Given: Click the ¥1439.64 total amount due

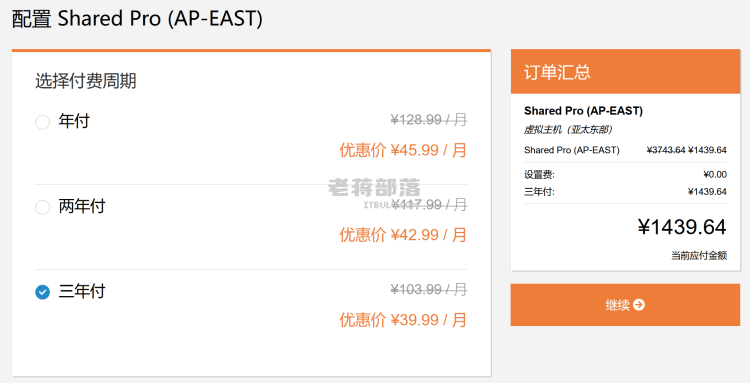Looking at the screenshot, I should click(682, 227).
